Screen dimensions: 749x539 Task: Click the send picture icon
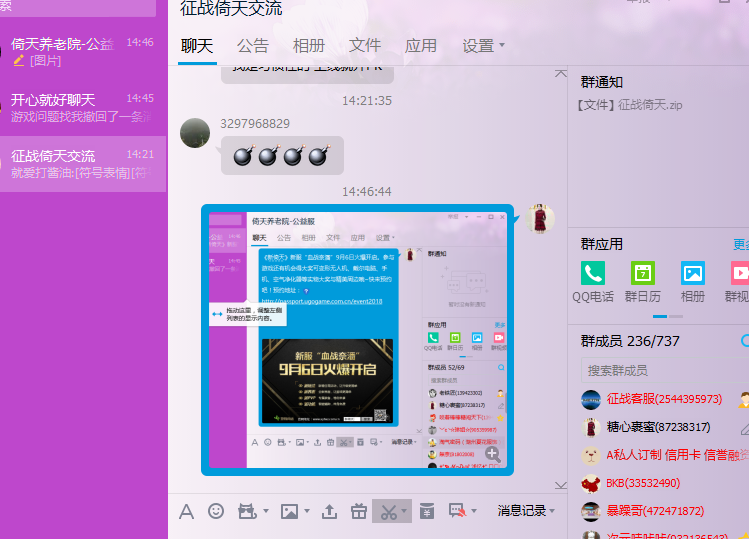pyautogui.click(x=289, y=511)
